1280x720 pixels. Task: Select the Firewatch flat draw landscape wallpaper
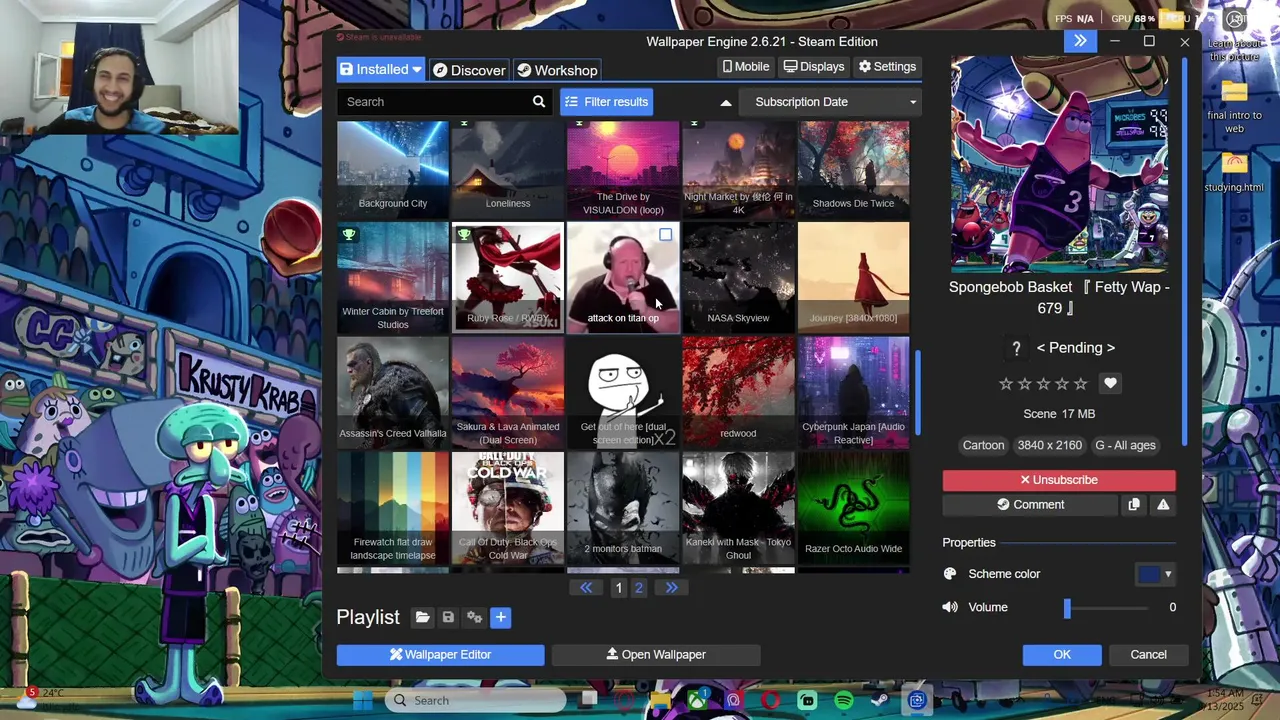pos(393,508)
